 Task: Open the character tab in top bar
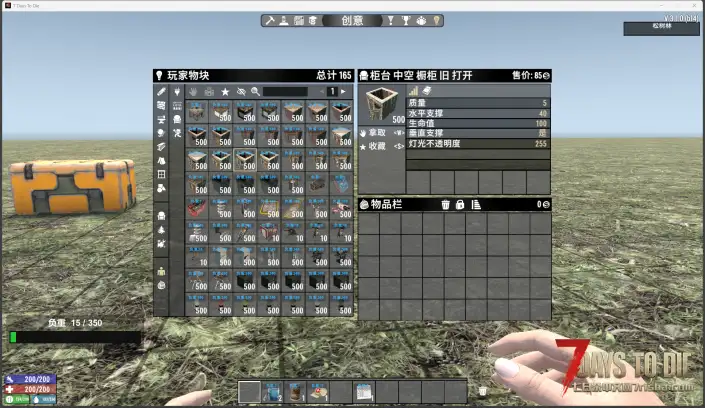tap(284, 21)
